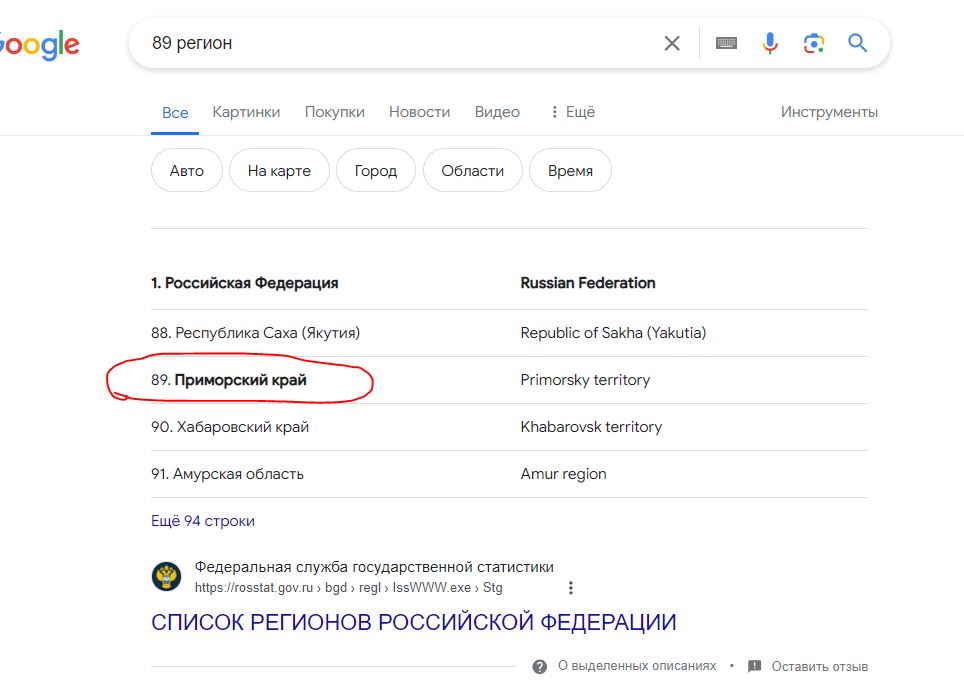Select the На карте filter chip

coord(279,170)
